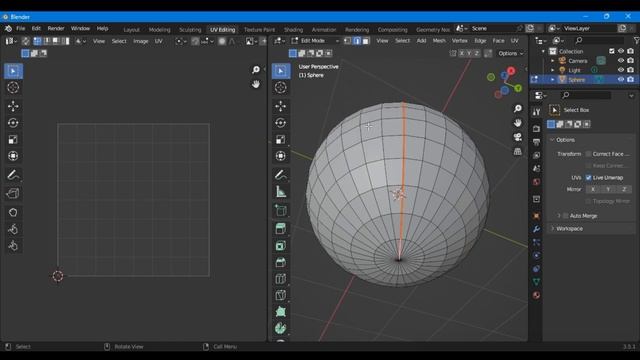The width and height of the screenshot is (640, 360).
Task: Click the Properties editor search field
Action: tap(587, 95)
